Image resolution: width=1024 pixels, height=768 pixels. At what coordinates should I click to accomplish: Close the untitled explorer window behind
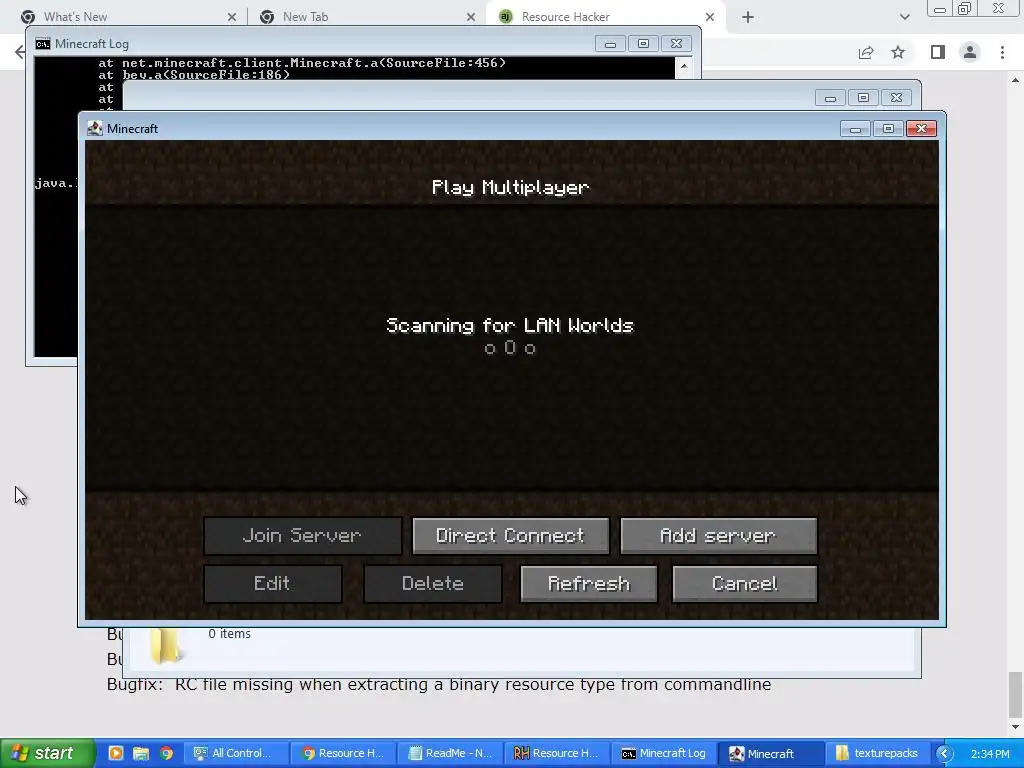[897, 98]
